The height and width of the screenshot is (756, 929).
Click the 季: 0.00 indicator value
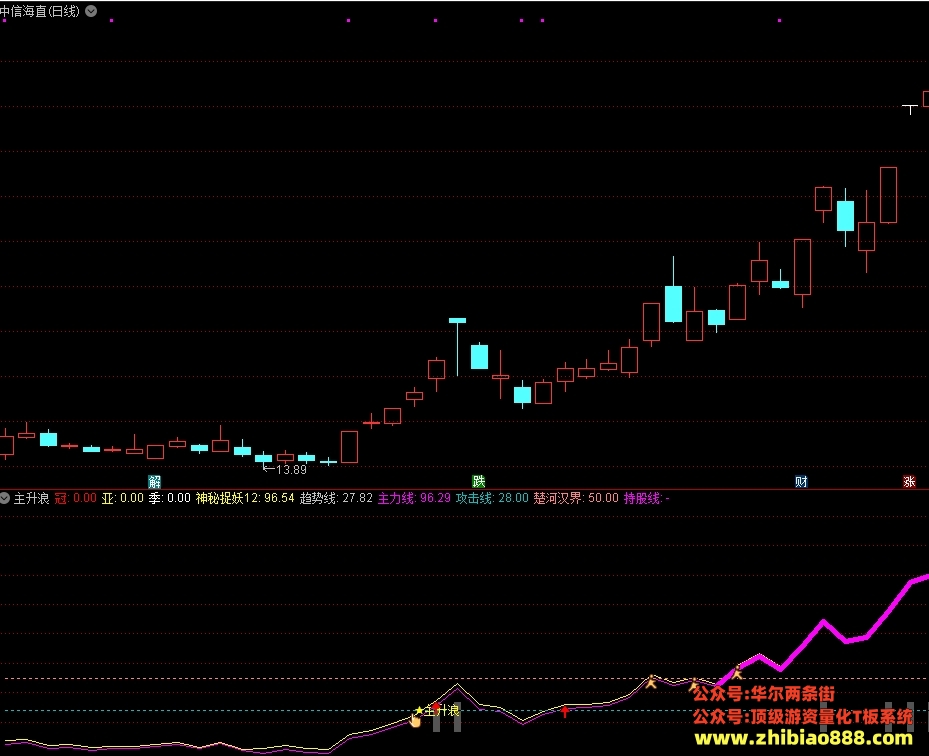click(x=169, y=498)
